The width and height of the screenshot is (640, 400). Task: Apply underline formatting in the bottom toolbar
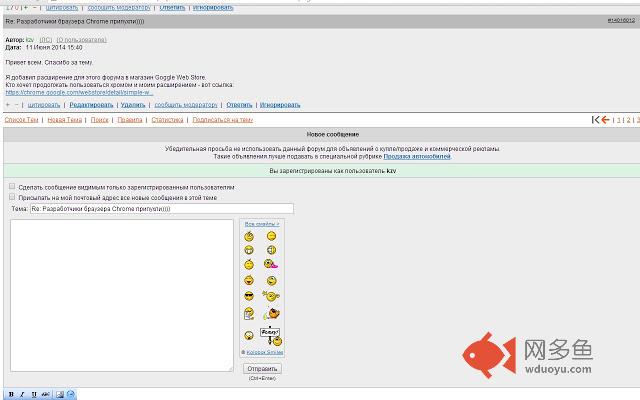tap(34, 394)
